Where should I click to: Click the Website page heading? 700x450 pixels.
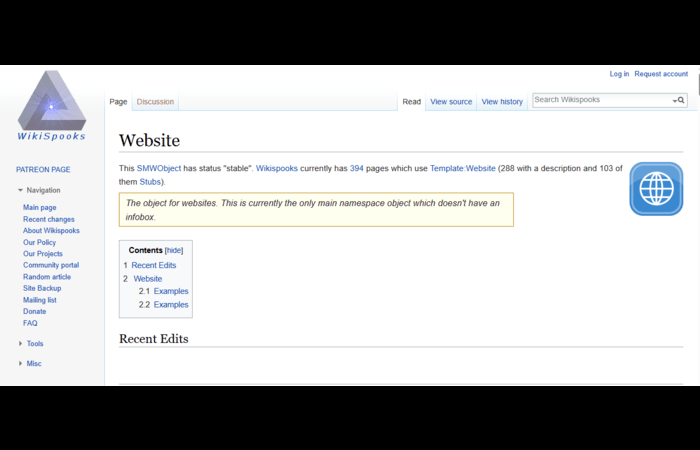(x=150, y=141)
